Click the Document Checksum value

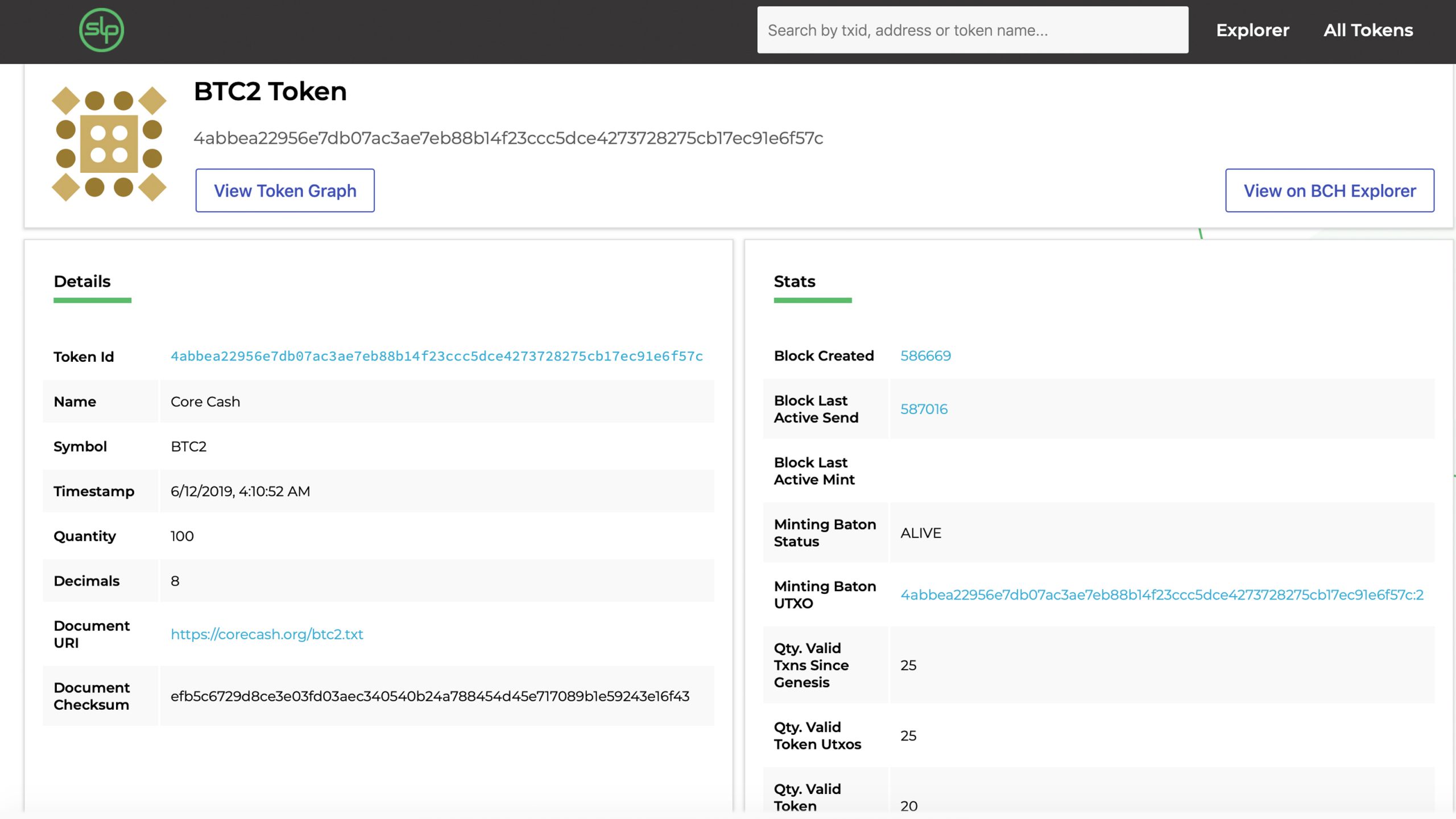[429, 696]
